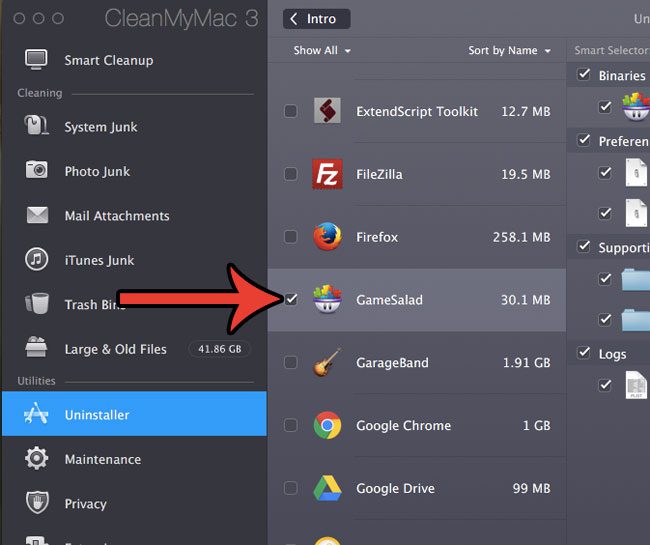The height and width of the screenshot is (545, 650).
Task: Select the GarageBand 1.91 GB size text
Action: (x=526, y=363)
